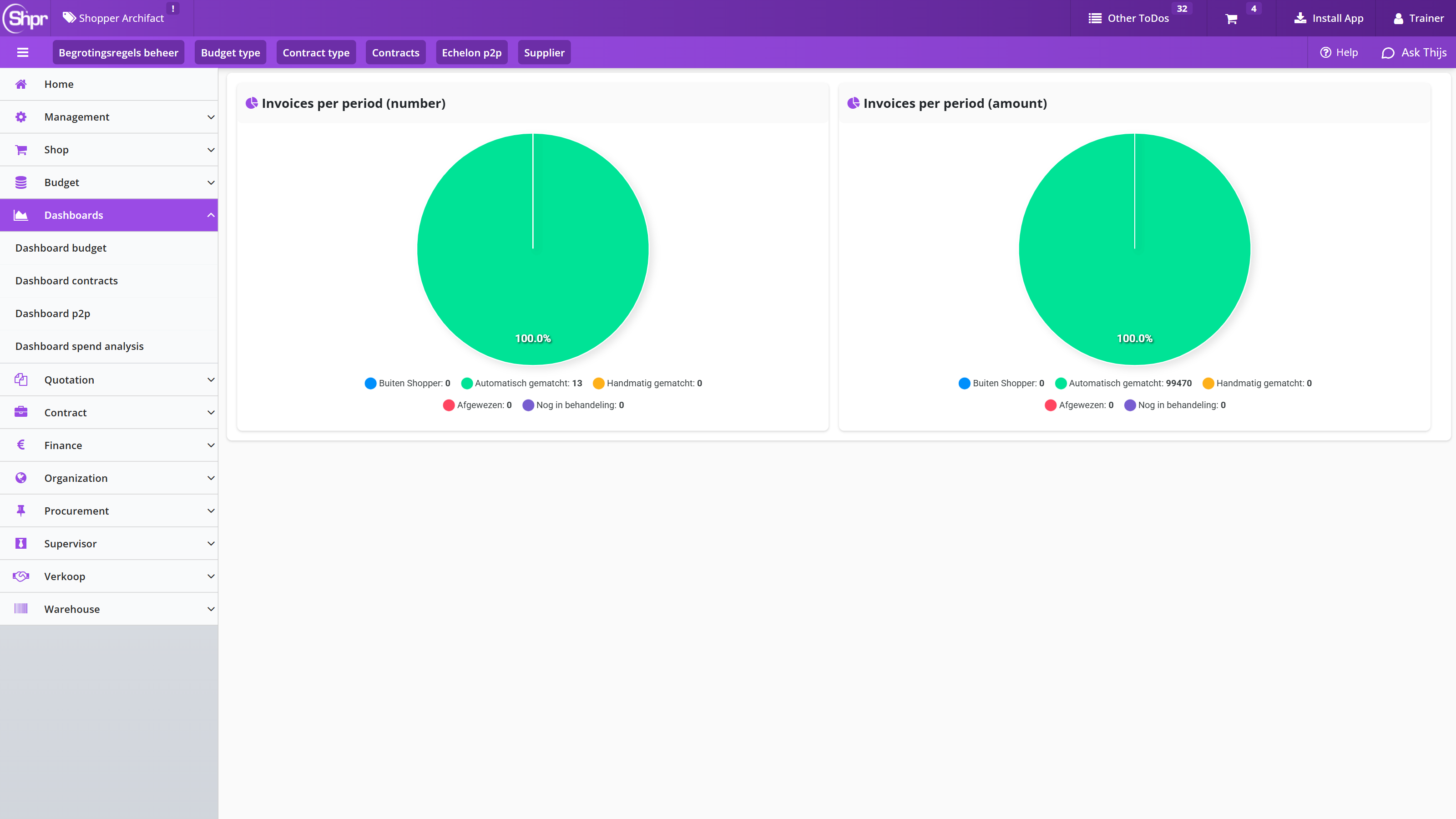
Task: Click the Contract briefcase icon
Action: (21, 412)
